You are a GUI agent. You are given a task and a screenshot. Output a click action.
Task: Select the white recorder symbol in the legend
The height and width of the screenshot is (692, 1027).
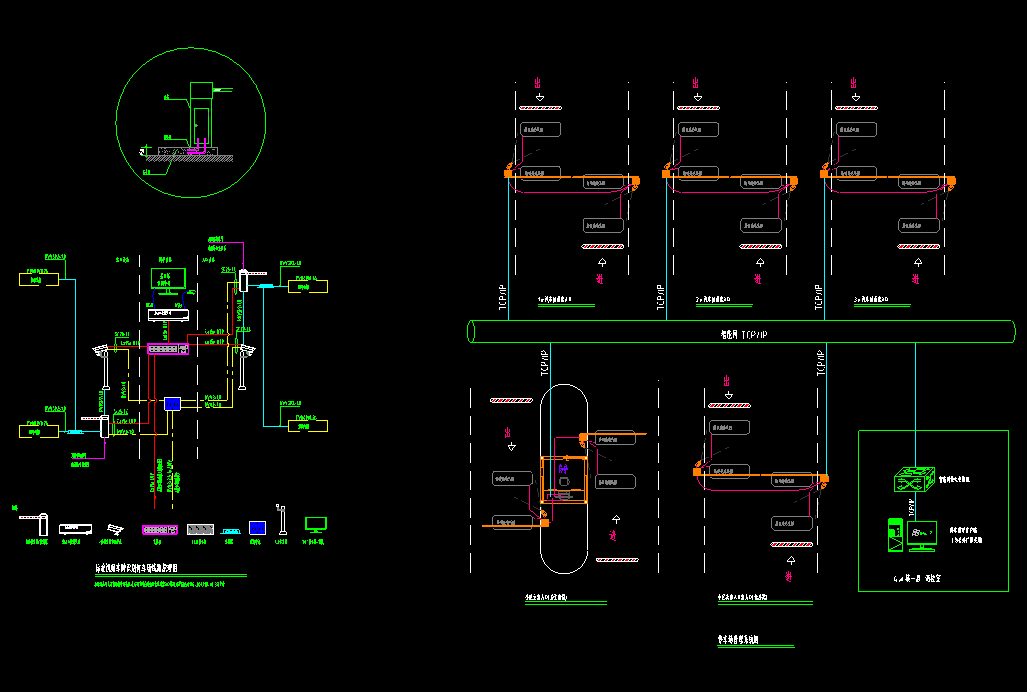pos(76,527)
